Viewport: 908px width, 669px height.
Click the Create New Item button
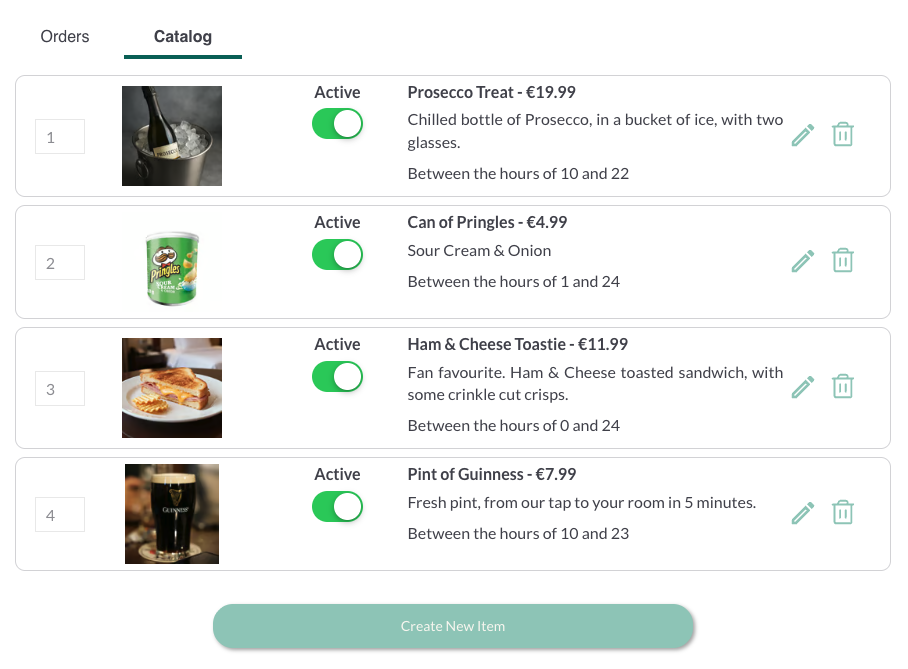pos(453,626)
